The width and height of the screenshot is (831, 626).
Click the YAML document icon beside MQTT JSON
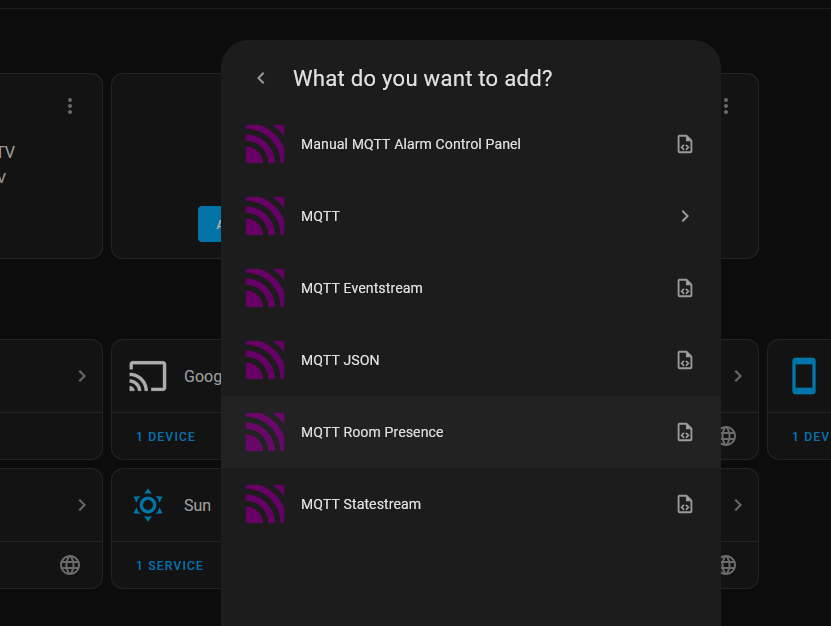click(685, 360)
